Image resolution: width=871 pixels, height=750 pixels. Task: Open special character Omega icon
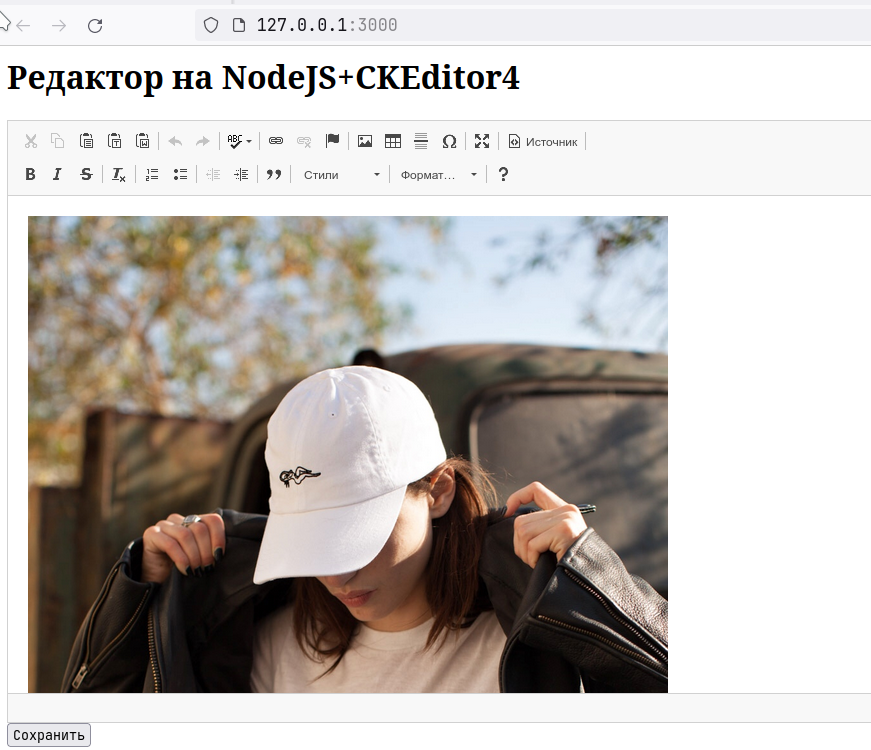tap(449, 141)
